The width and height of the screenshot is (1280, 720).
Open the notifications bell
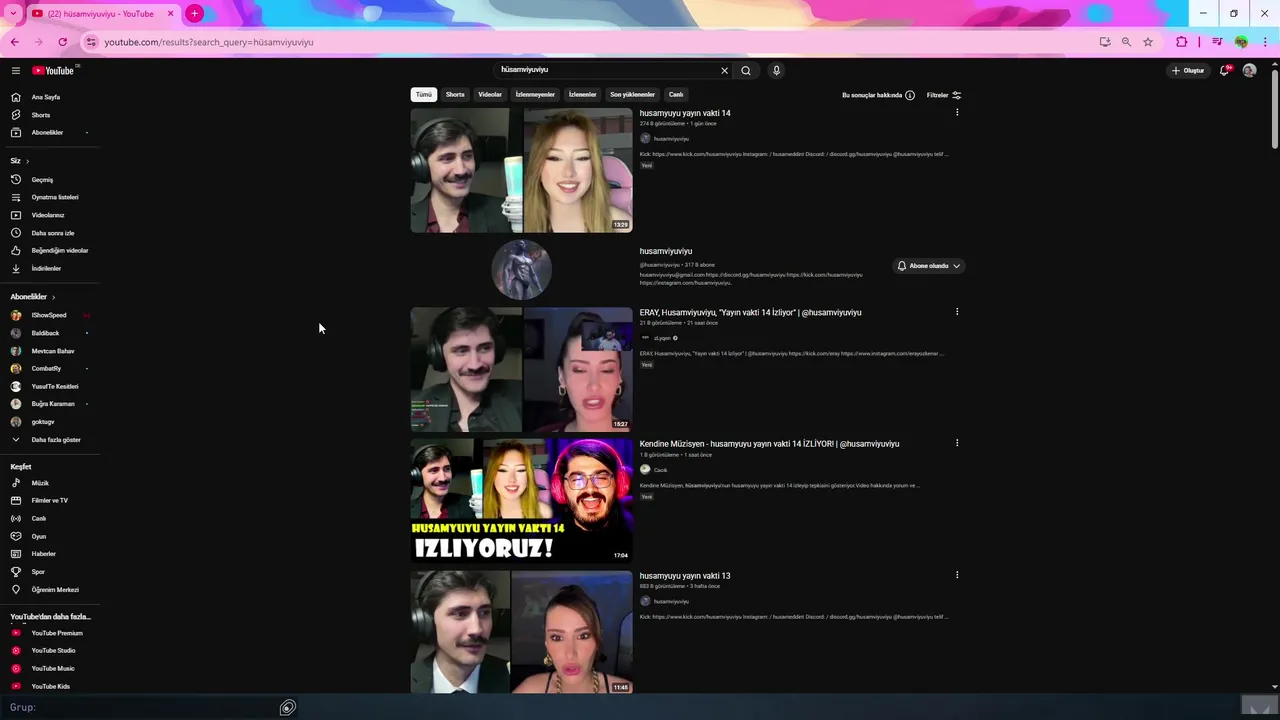(x=1224, y=70)
